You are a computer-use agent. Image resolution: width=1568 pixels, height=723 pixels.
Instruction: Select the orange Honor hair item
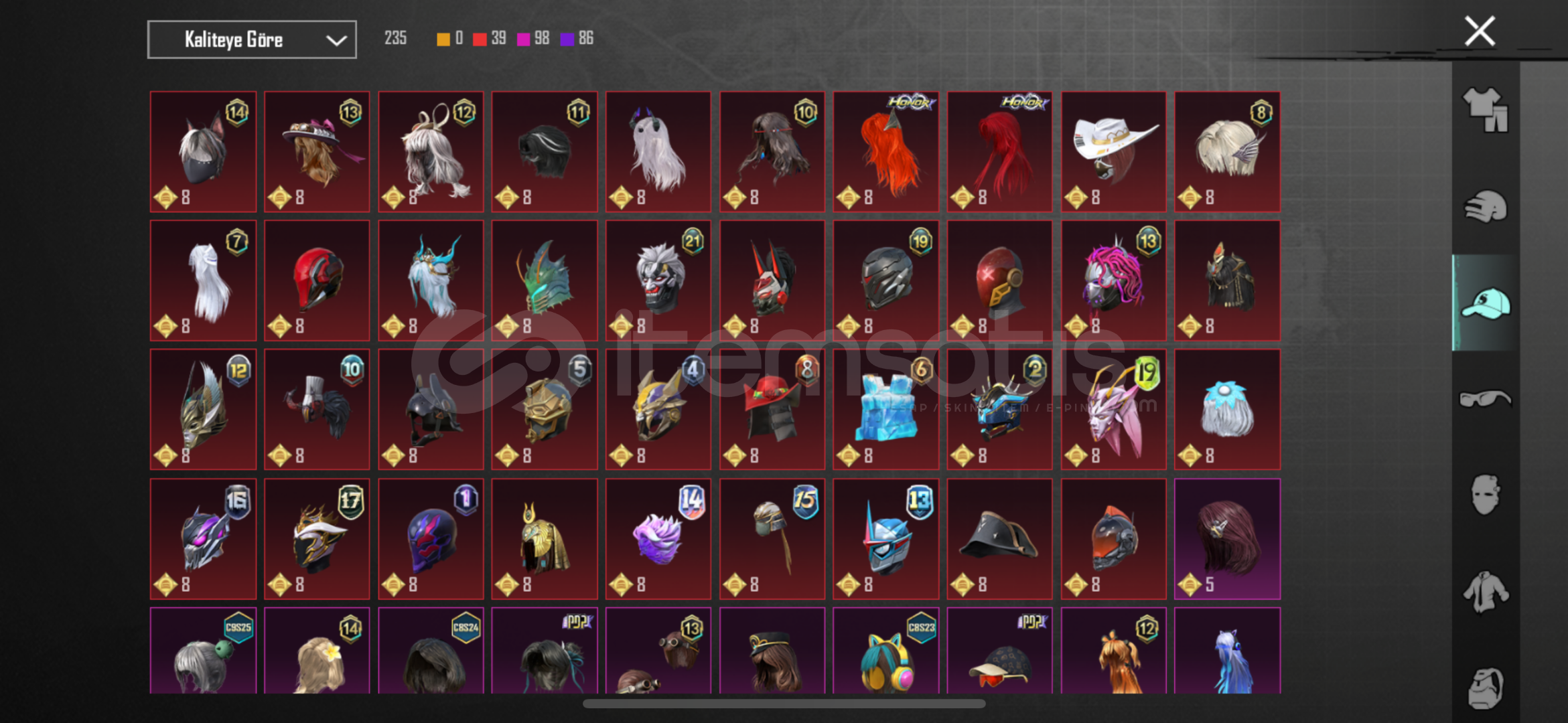pyautogui.click(x=886, y=152)
